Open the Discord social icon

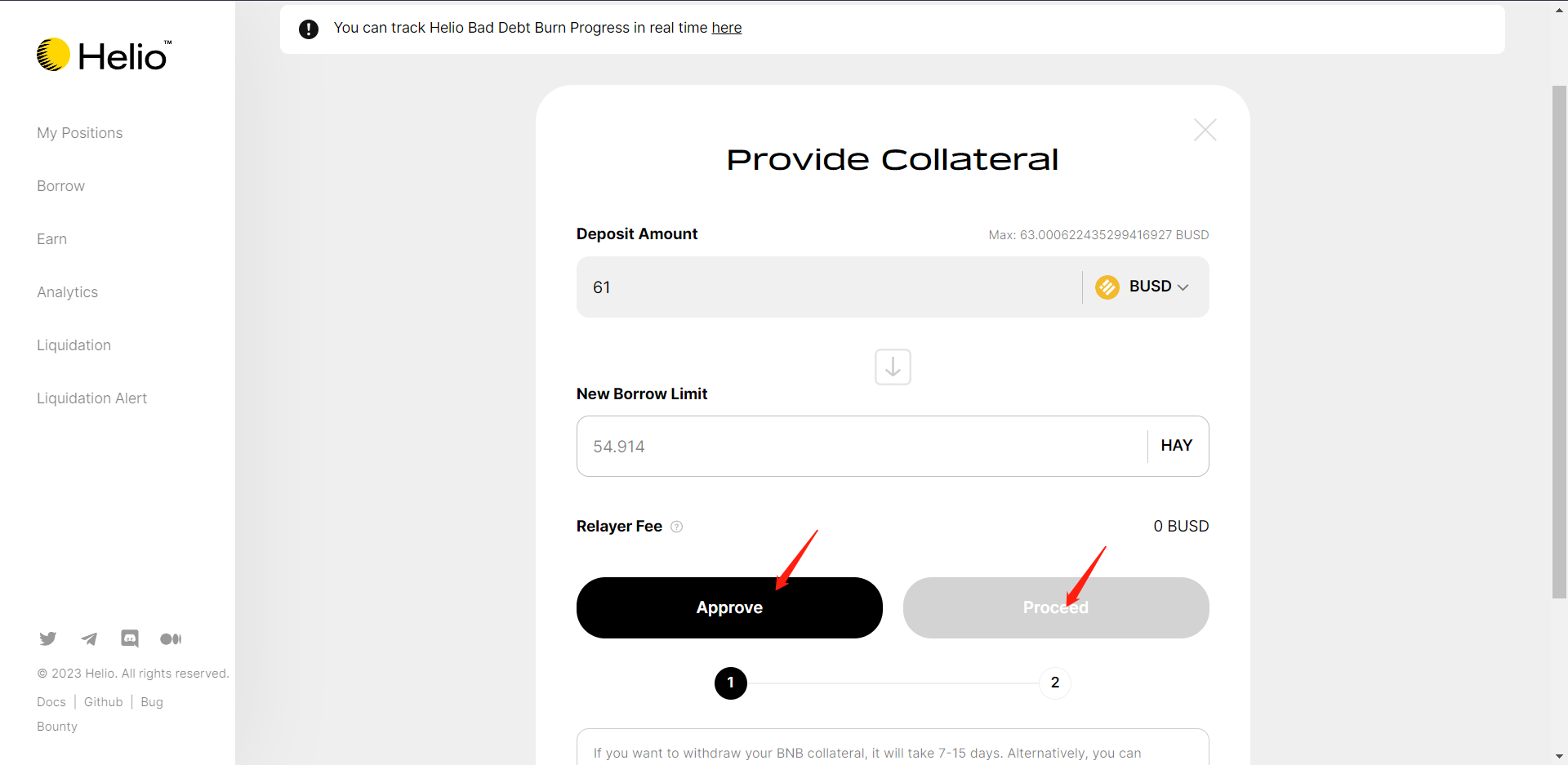click(x=130, y=638)
